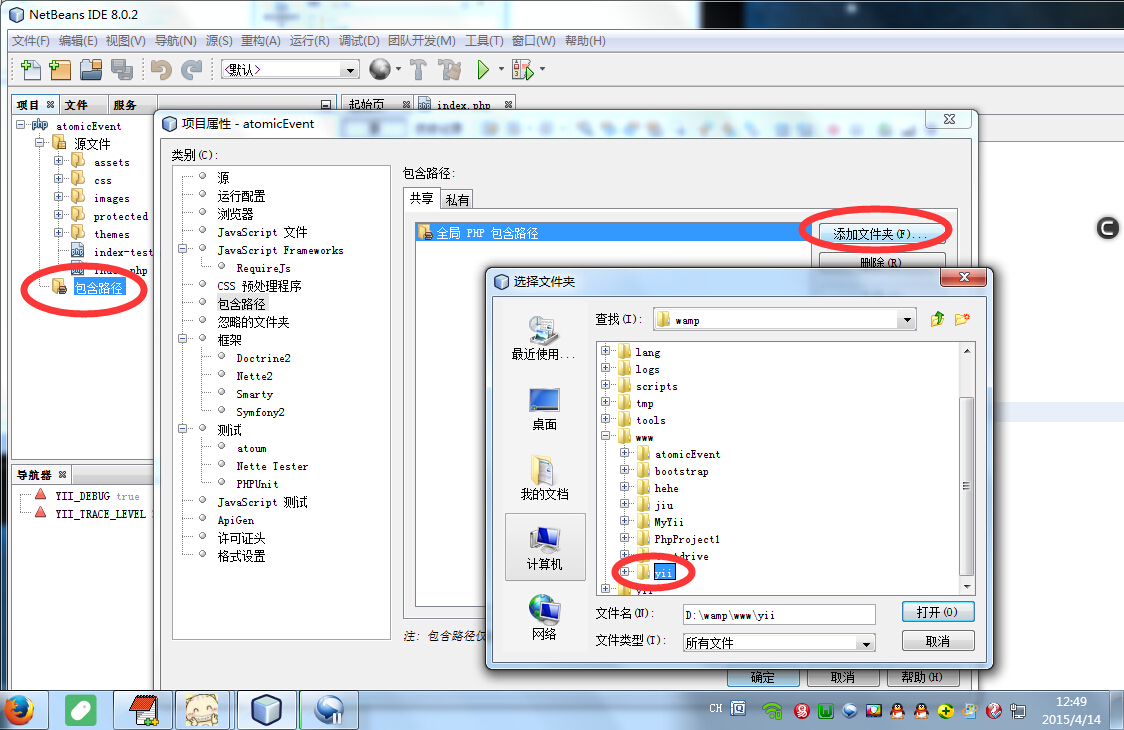Click the browser globe toolbar icon
Image resolution: width=1124 pixels, height=730 pixels.
coord(380,69)
